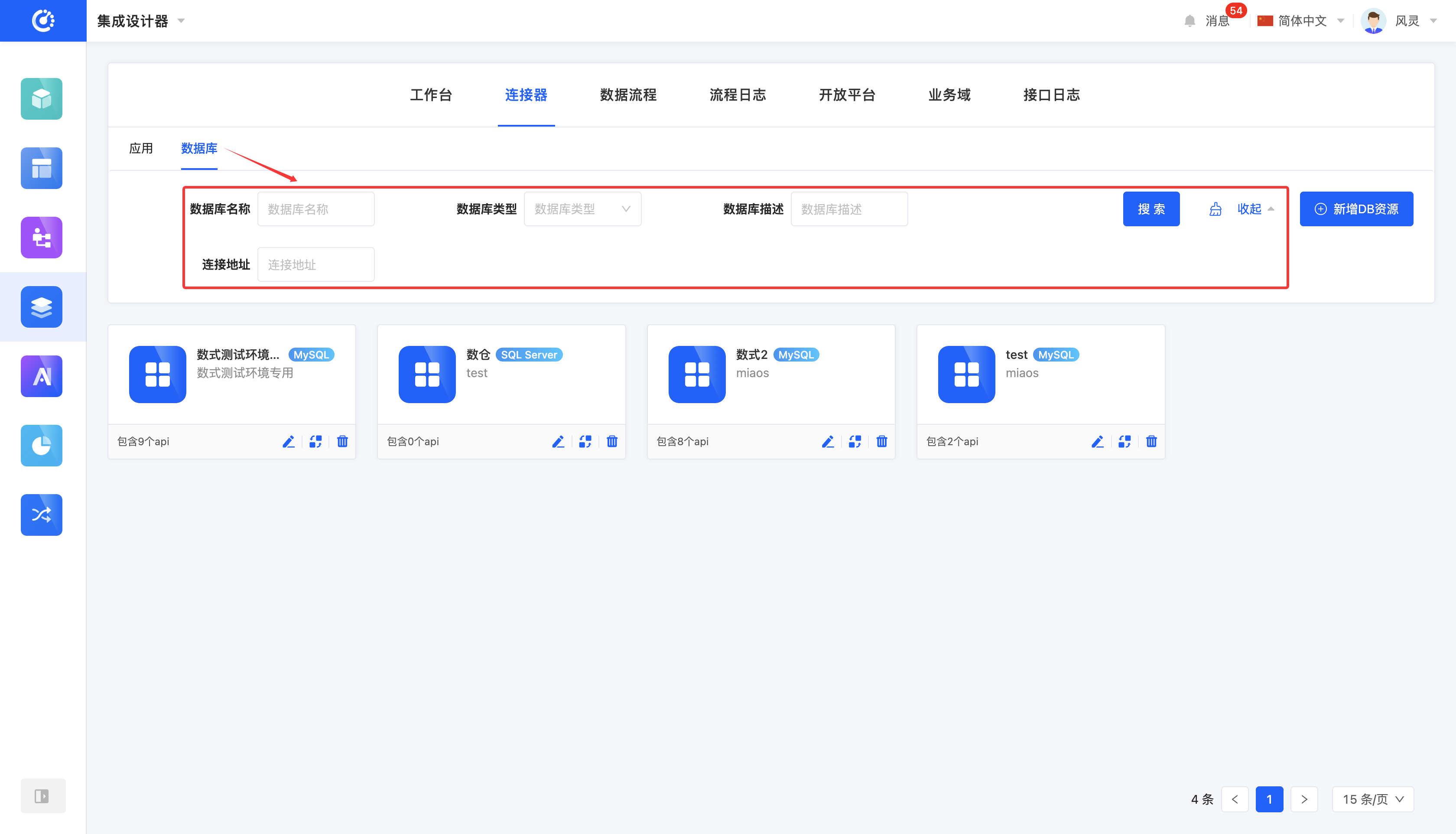Open the 15条/页 page size dropdown

1372,798
